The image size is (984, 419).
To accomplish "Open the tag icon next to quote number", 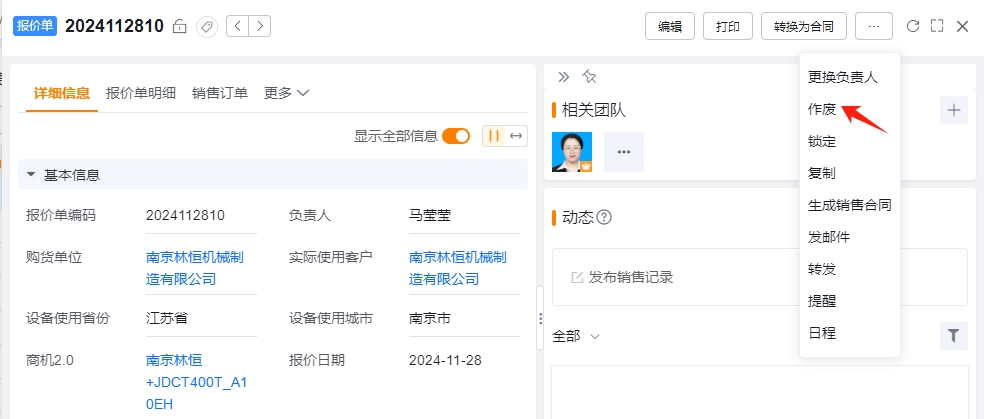I will tap(206, 26).
